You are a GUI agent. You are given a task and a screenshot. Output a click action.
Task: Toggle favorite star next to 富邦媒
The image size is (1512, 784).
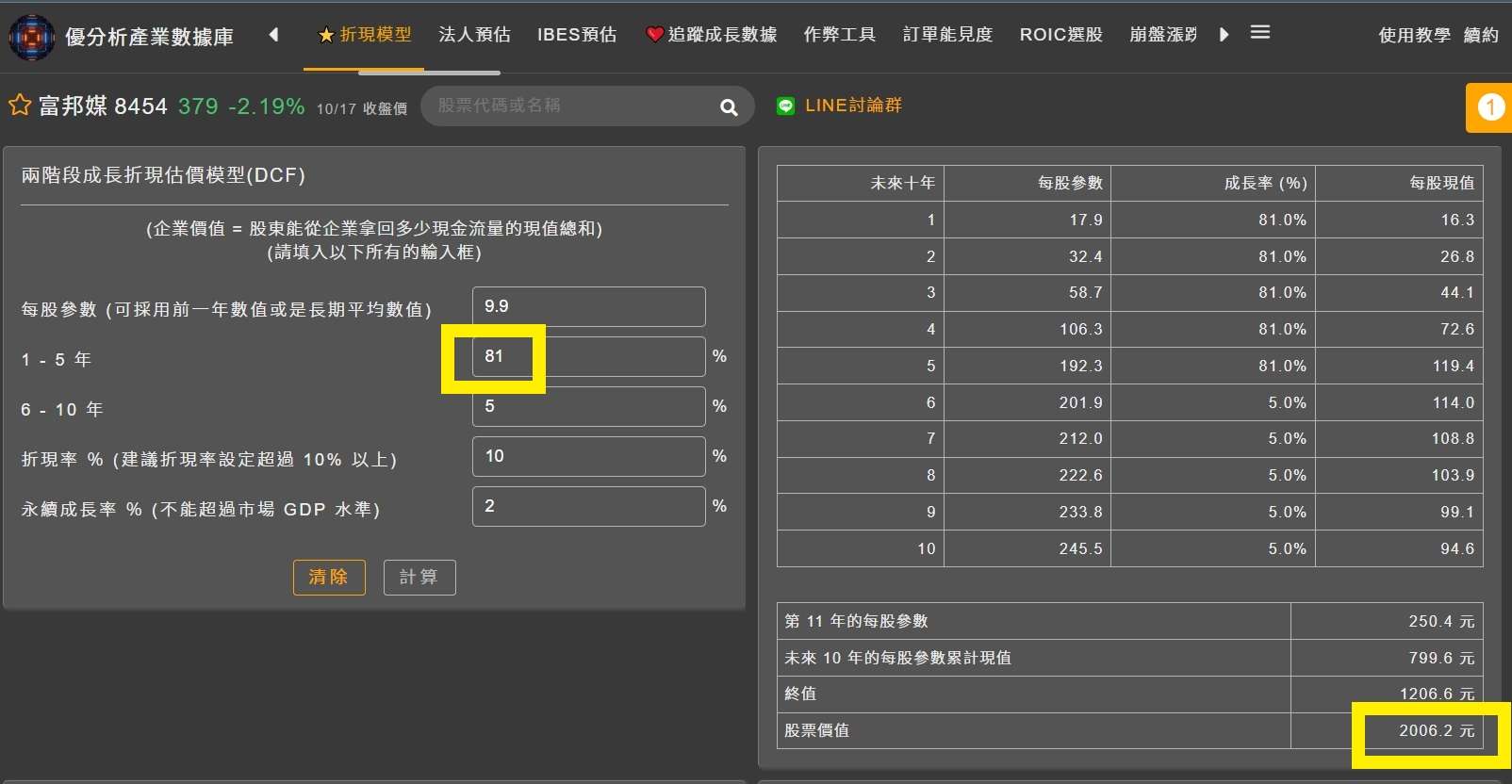[20, 105]
